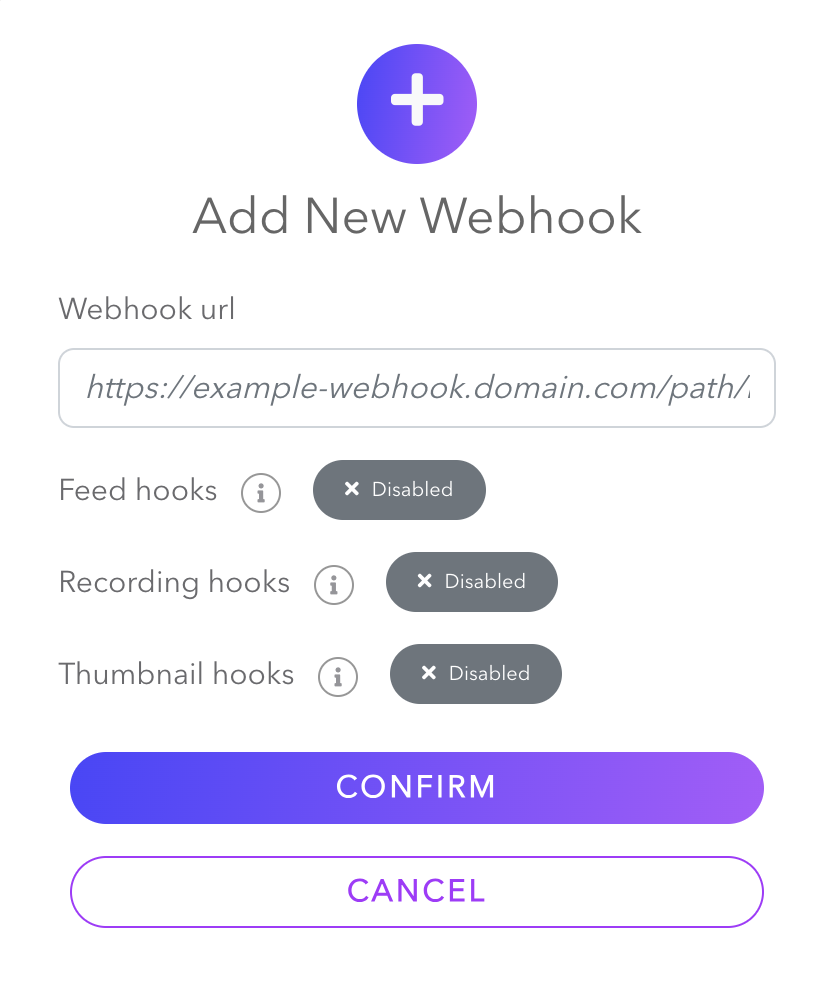The width and height of the screenshot is (832, 998).
Task: Click the purple plus icon at top
Action: [416, 104]
